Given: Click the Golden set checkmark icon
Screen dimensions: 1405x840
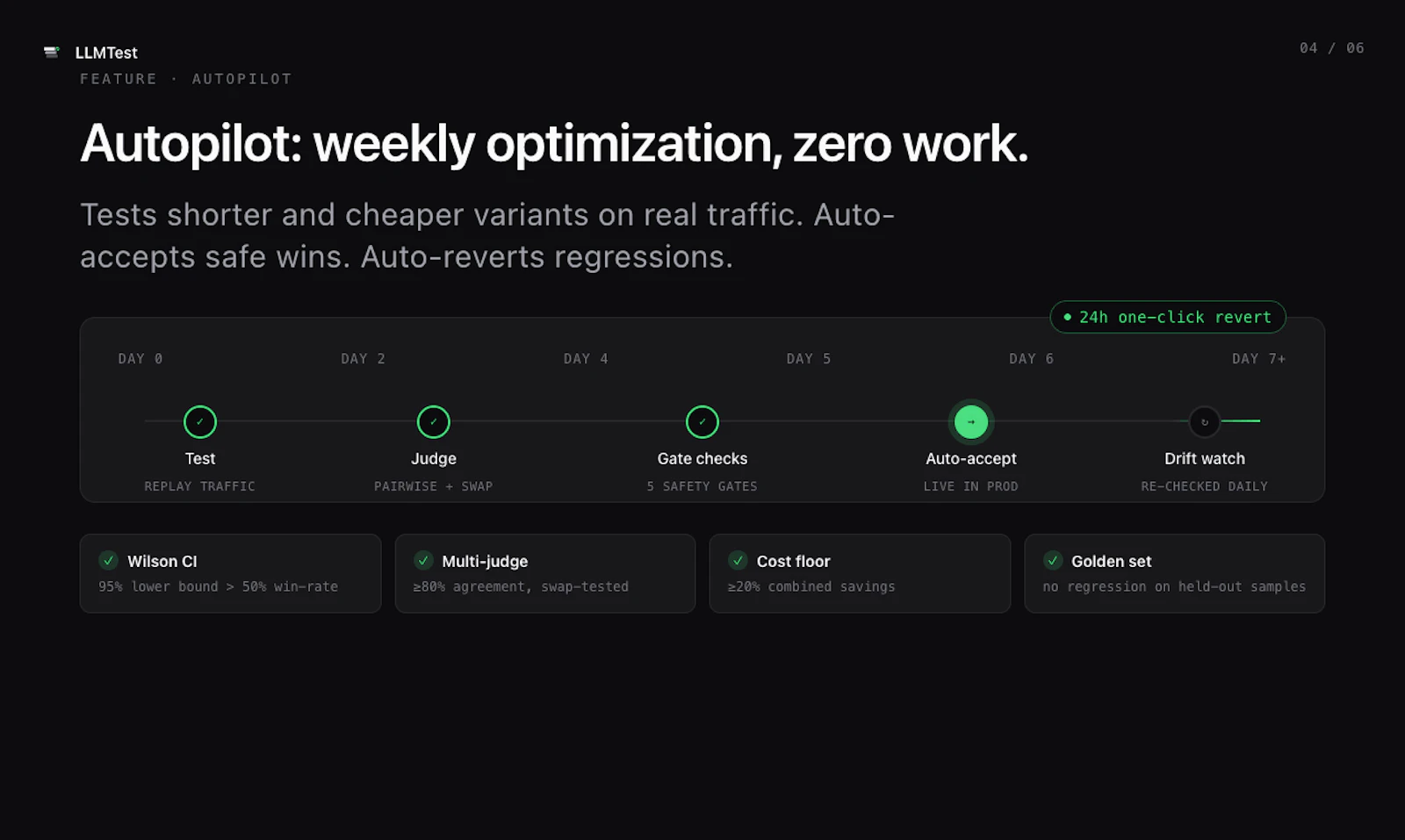Looking at the screenshot, I should [x=1053, y=560].
